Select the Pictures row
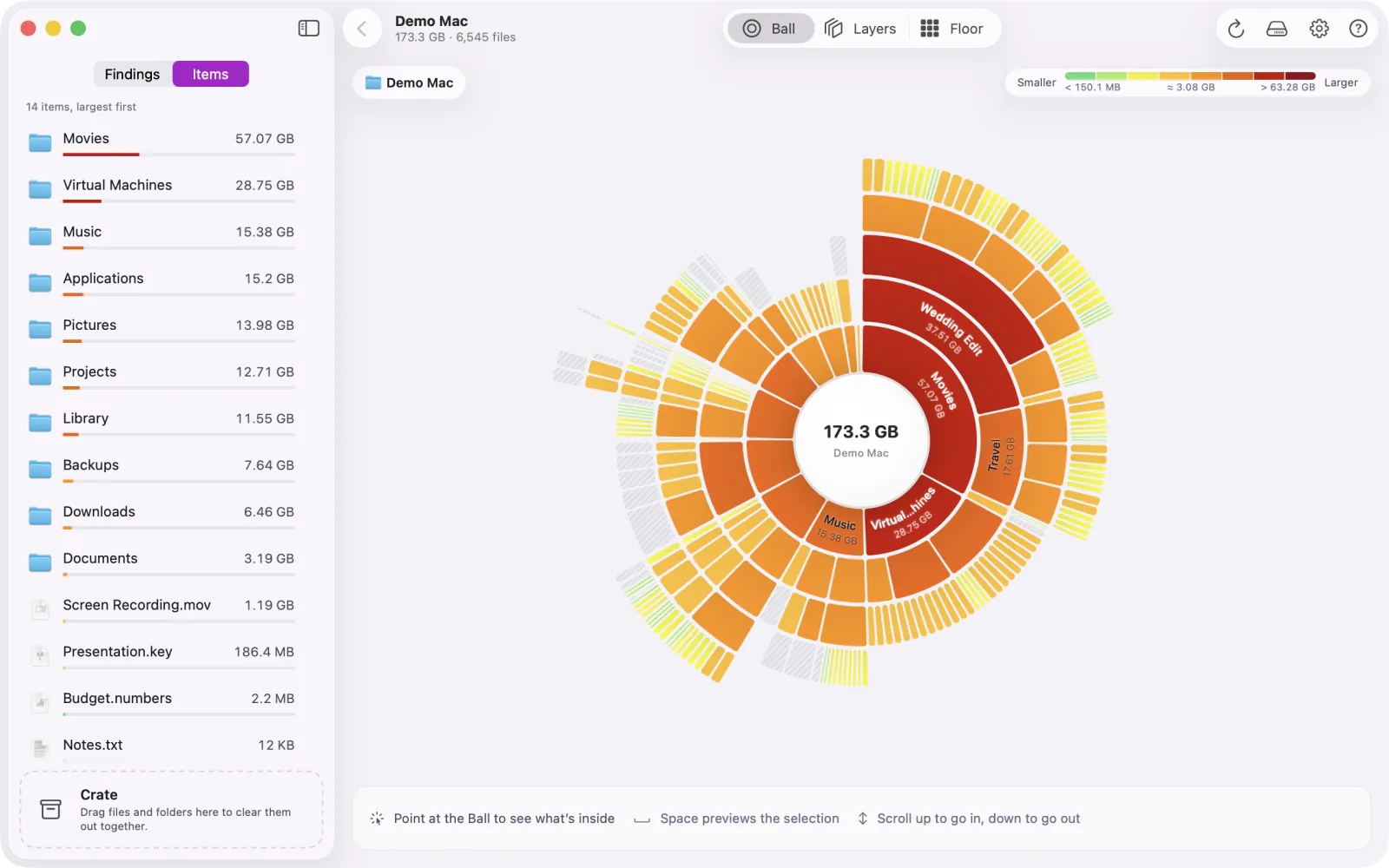Screen dimensions: 1389x868 pyautogui.click(x=161, y=329)
